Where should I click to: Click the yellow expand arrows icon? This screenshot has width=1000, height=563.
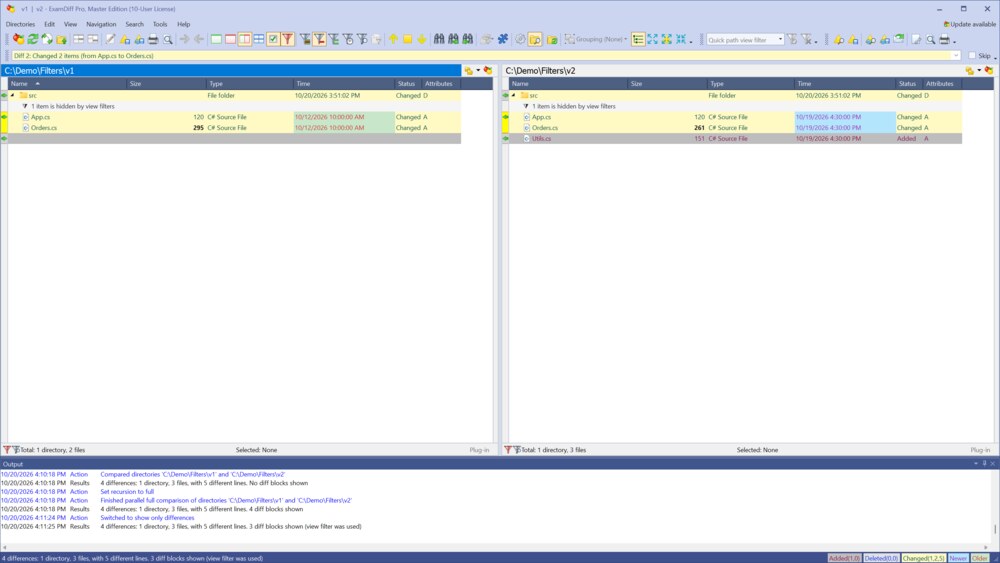pos(666,40)
